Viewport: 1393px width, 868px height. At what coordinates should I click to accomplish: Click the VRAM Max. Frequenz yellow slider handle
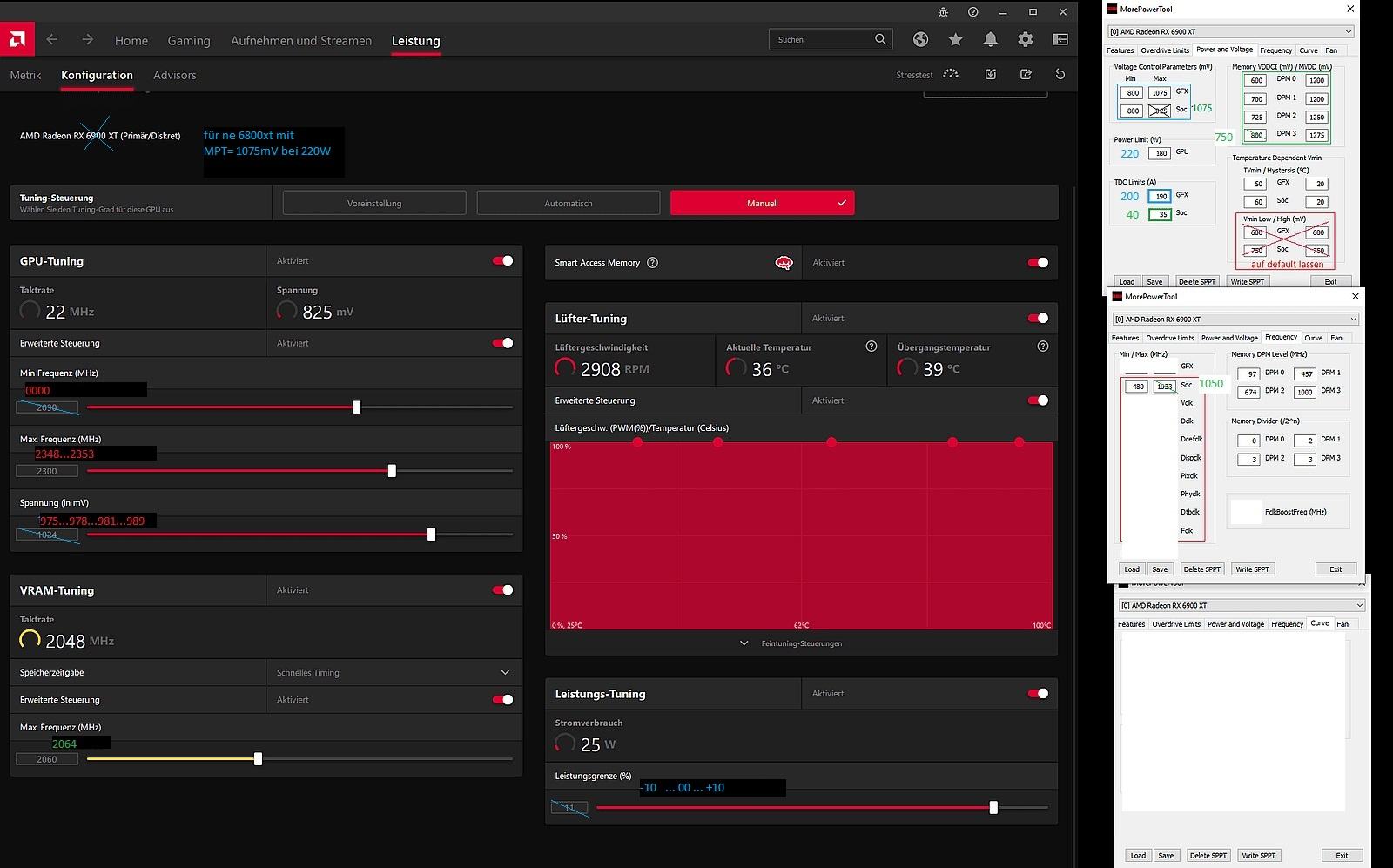(258, 759)
